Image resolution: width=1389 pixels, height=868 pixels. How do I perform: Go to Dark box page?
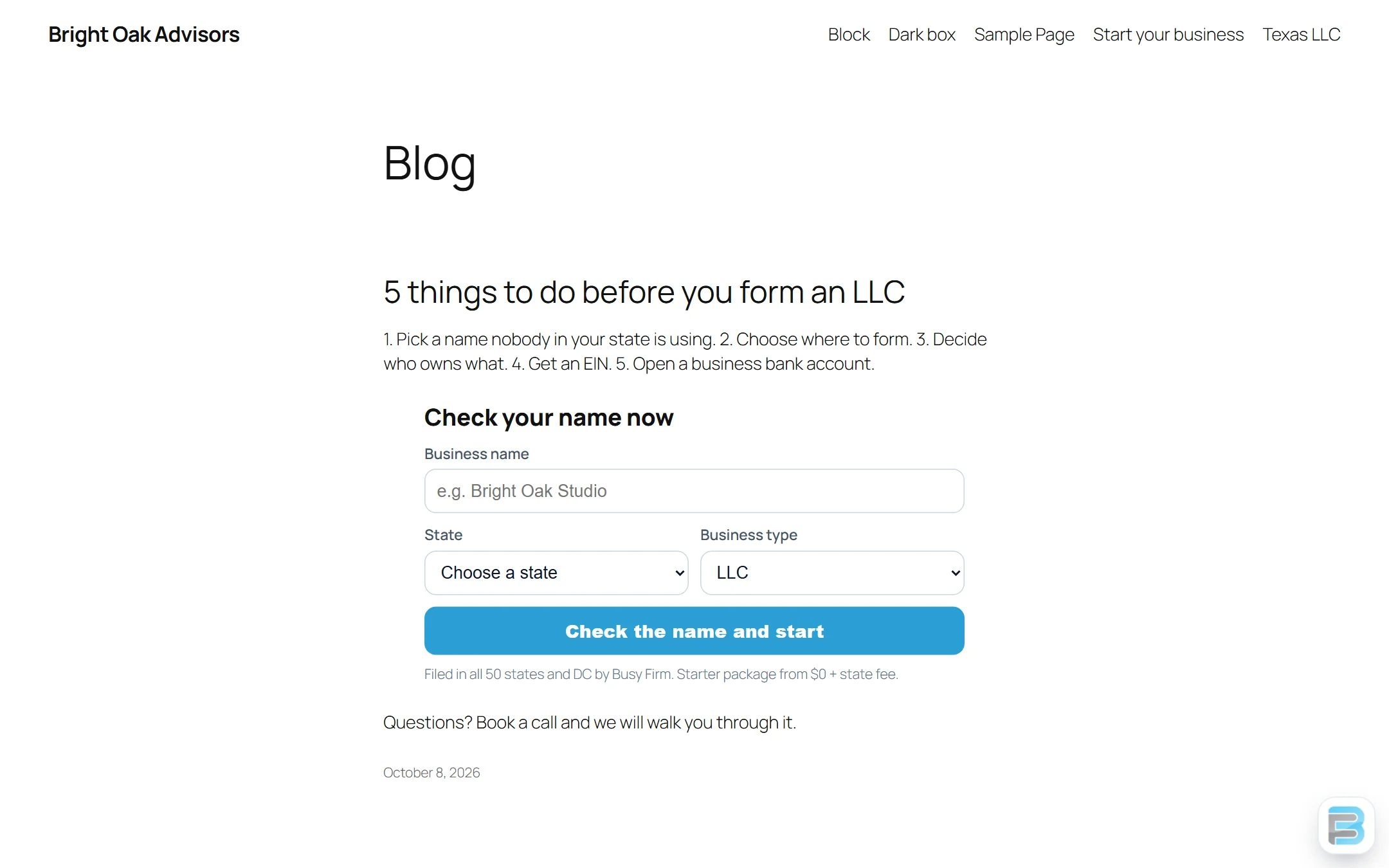(921, 35)
